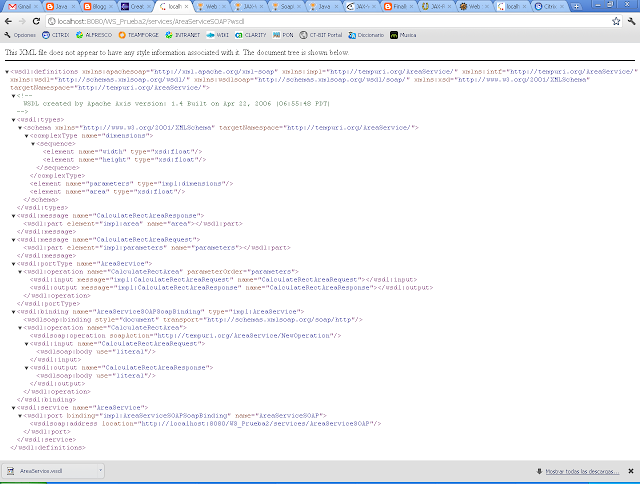Open the CT-BIT Portal bookmark
Image resolution: width=640 pixels, height=484 pixels.
[321, 35]
